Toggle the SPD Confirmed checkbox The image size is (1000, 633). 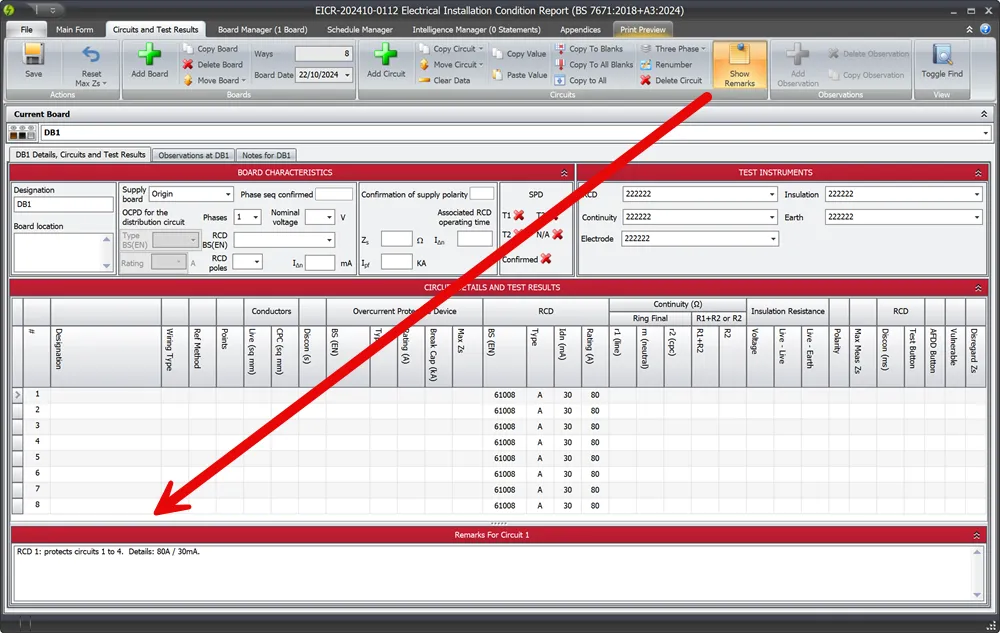coord(546,259)
